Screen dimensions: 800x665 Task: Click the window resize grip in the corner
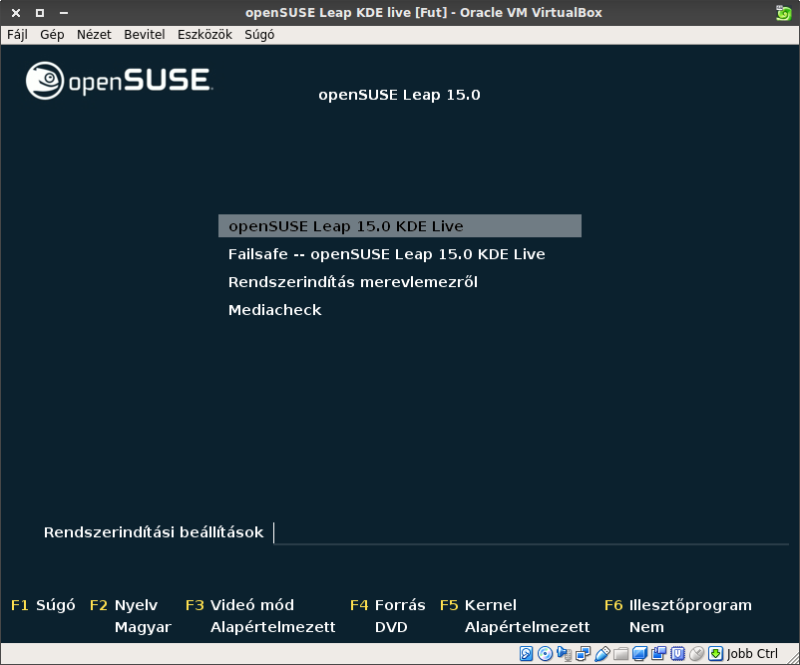(792, 657)
